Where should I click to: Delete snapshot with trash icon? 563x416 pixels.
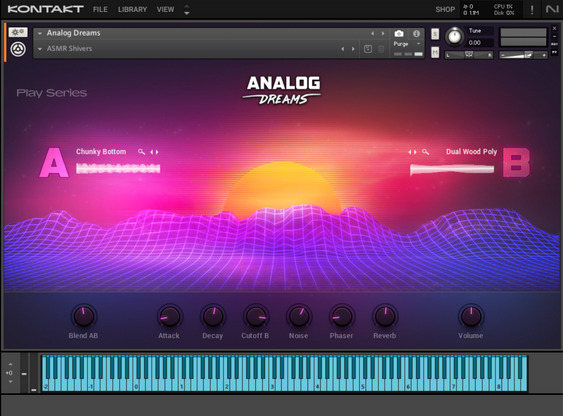click(x=381, y=49)
